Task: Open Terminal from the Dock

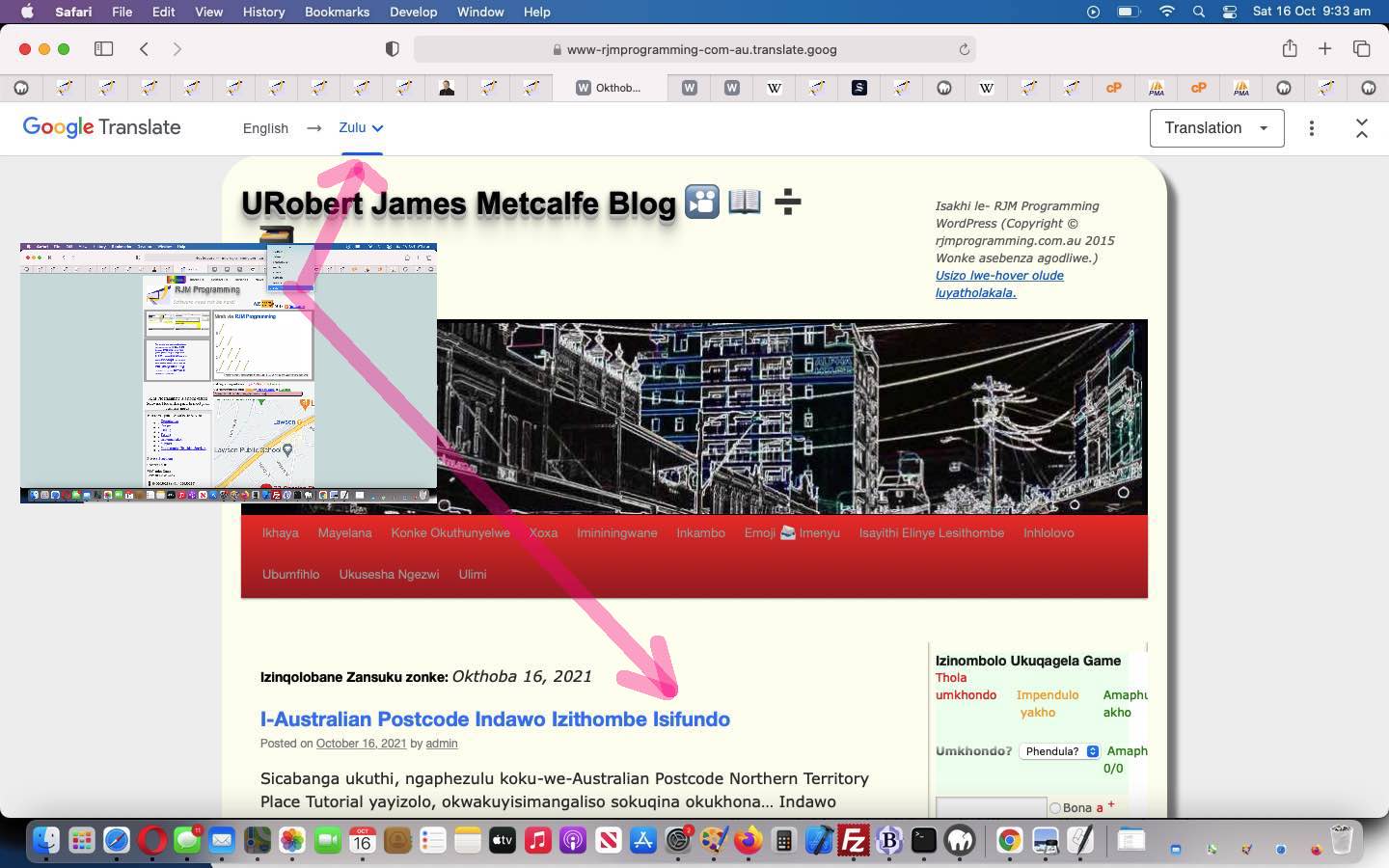Action: [924, 841]
